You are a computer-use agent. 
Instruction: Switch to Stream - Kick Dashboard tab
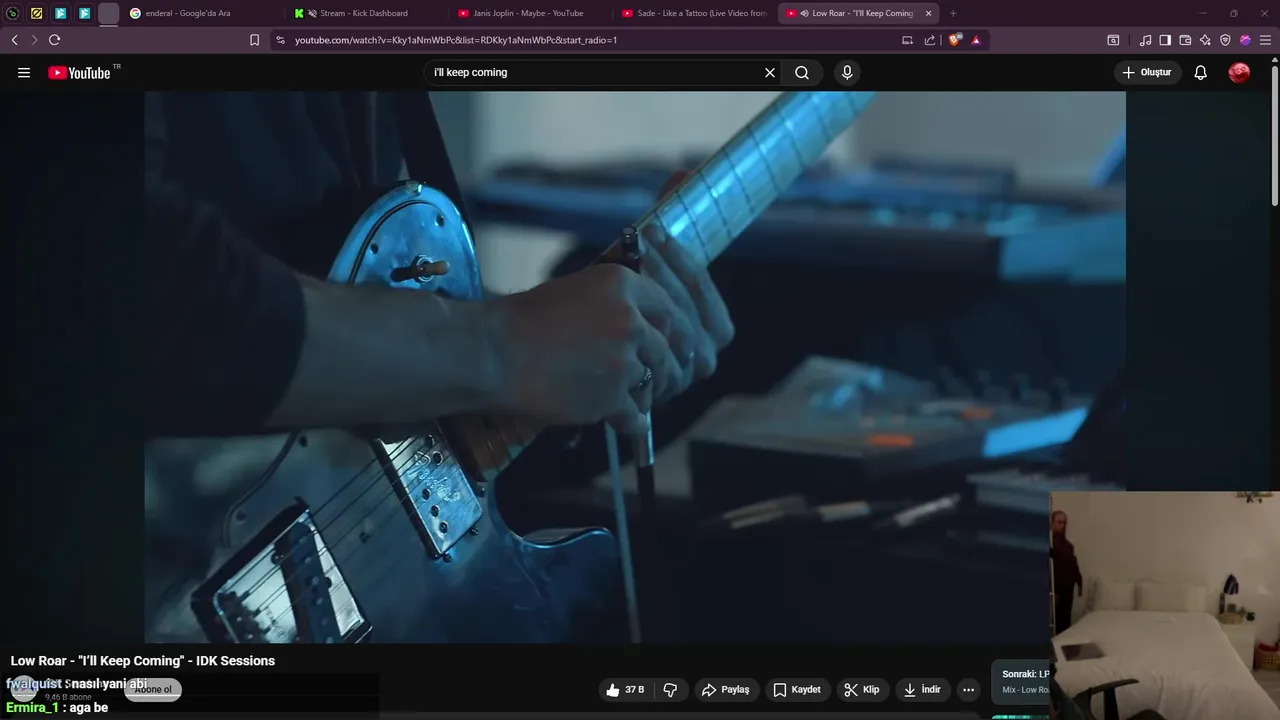[x=367, y=13]
